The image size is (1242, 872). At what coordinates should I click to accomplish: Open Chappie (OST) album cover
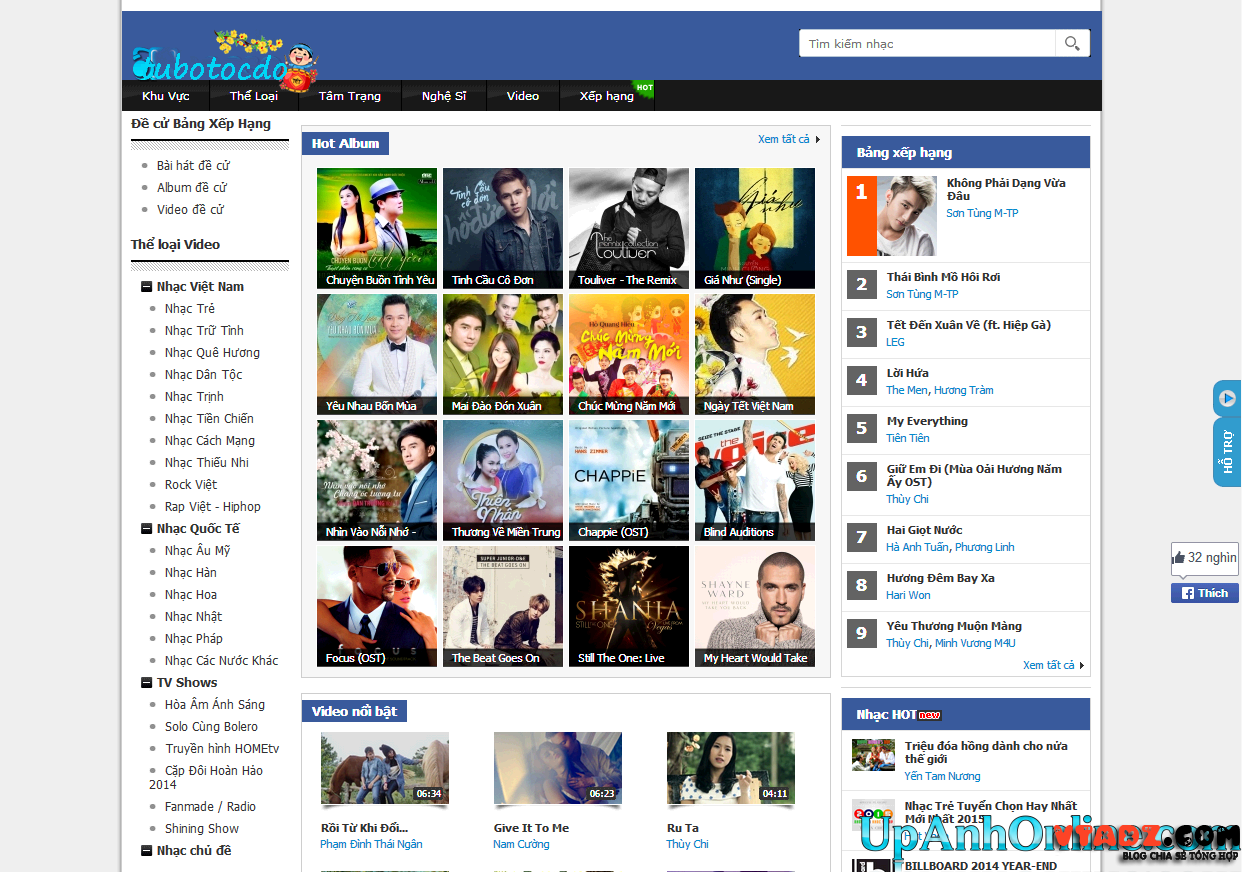click(x=629, y=480)
